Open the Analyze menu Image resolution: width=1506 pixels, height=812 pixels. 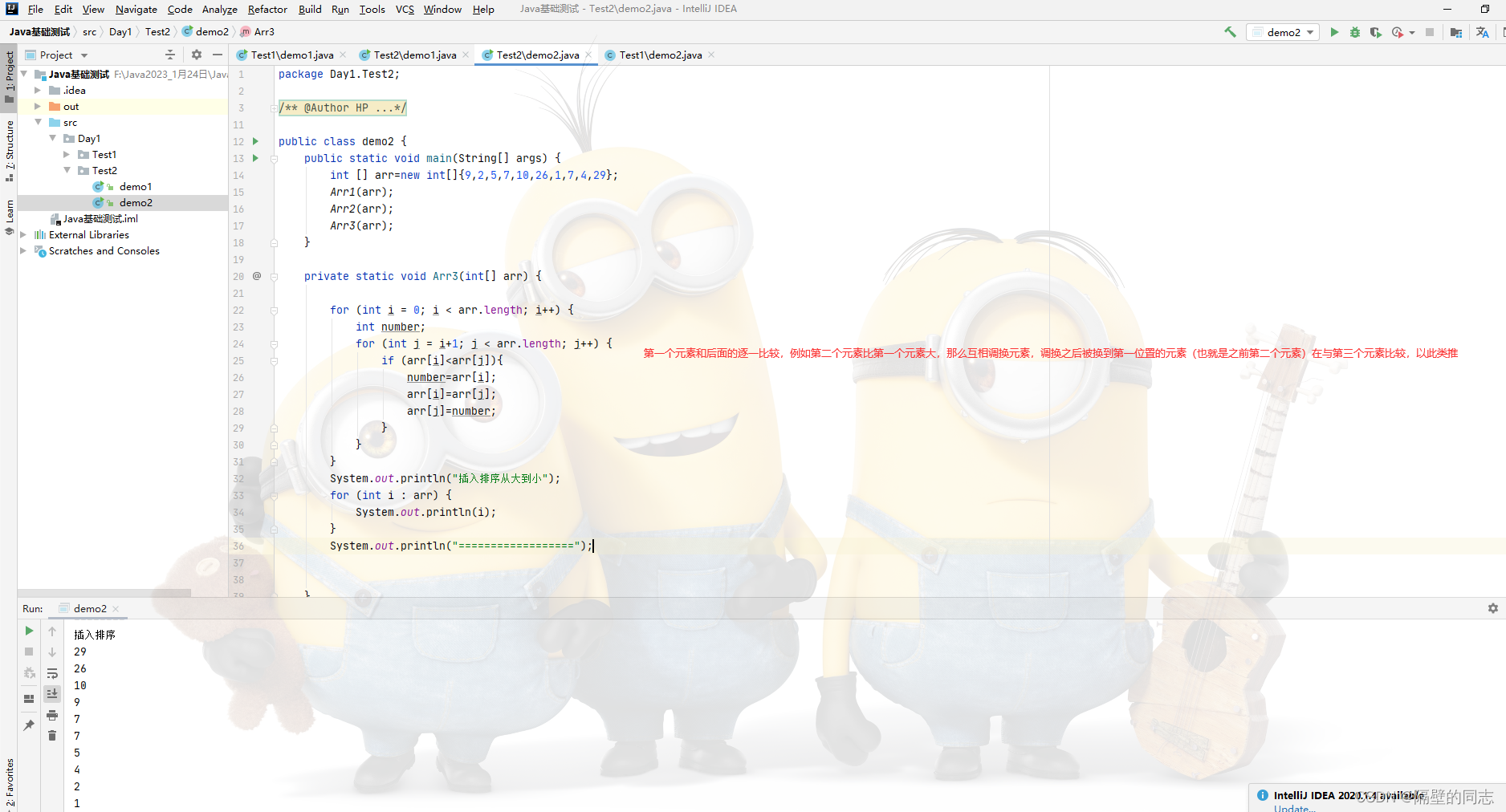click(219, 9)
